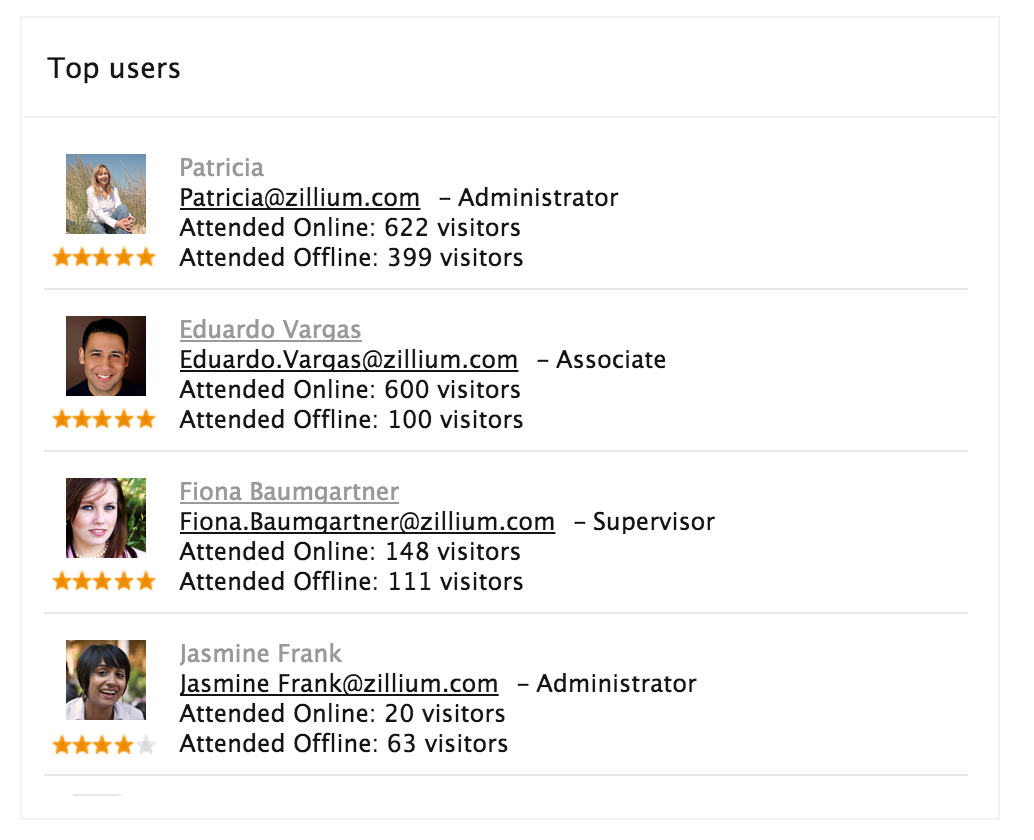Click the Eduardo.Vargas@zillium.com email link
Screen dimensions: 1034x840
[x=348, y=360]
